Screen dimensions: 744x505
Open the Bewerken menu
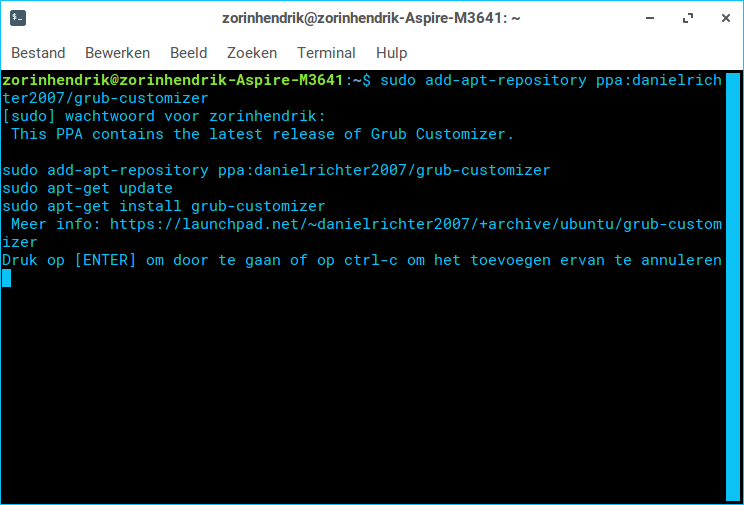[x=118, y=53]
